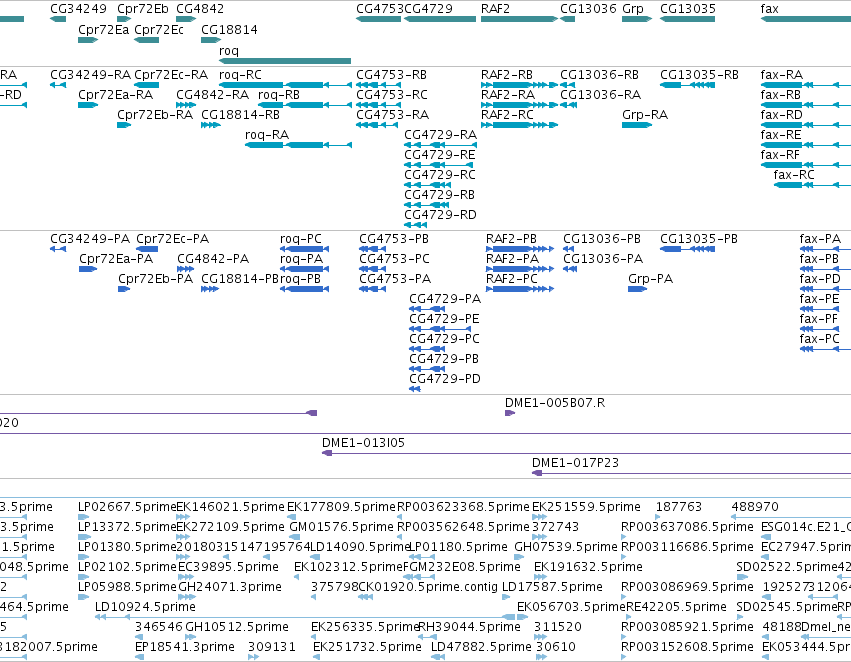Viewport: 851px width, 662px height.
Task: Select EST RP003637086.5prime
Action: pos(624,537)
